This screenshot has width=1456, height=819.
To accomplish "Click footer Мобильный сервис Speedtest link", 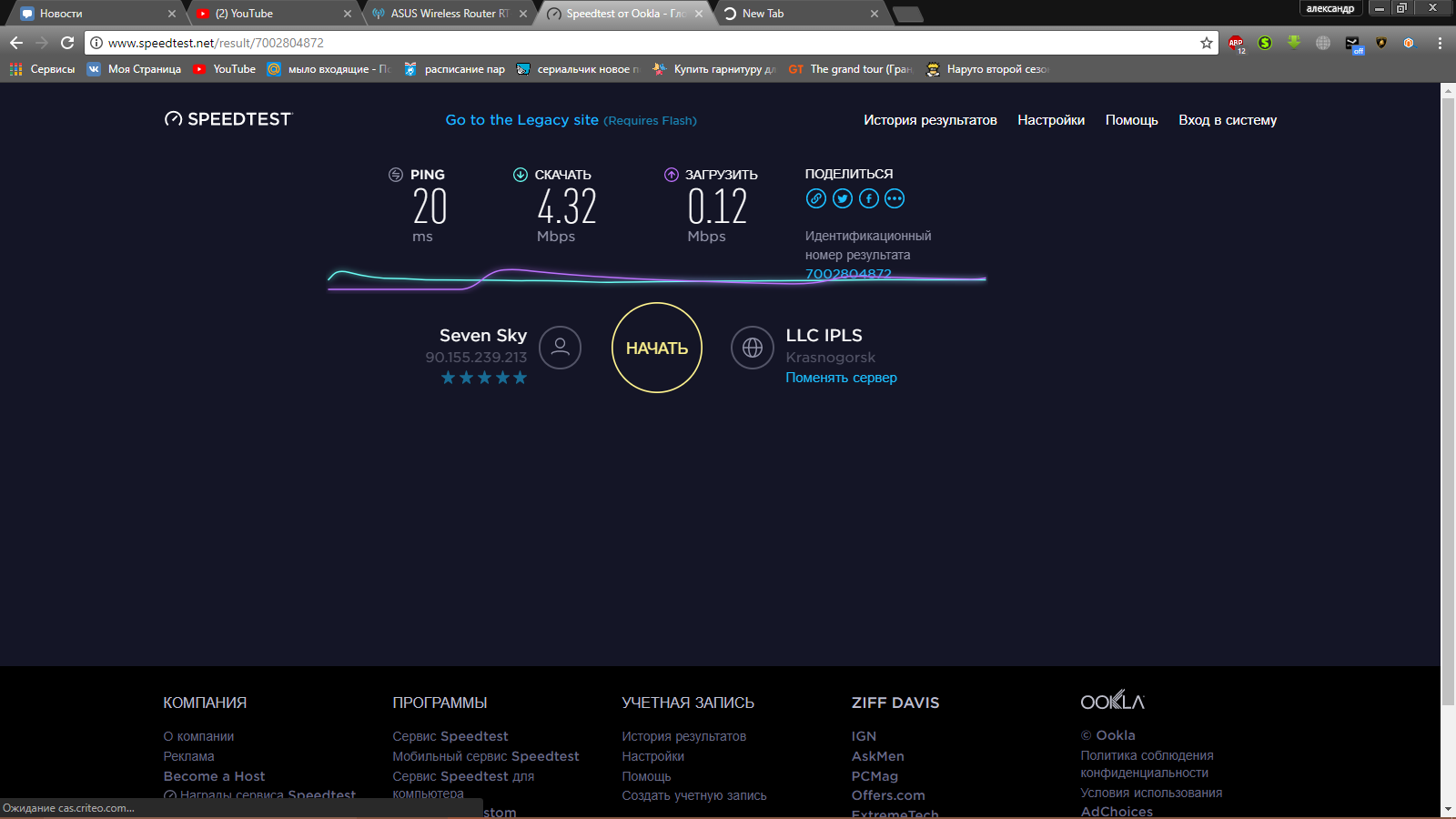I will pyautogui.click(x=485, y=756).
